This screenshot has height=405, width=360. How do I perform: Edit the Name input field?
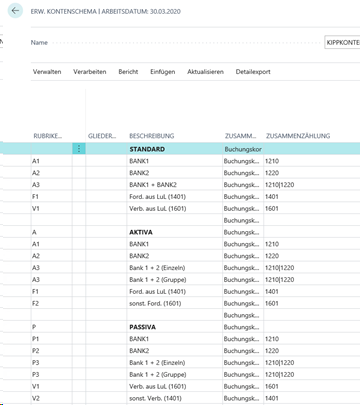342,42
